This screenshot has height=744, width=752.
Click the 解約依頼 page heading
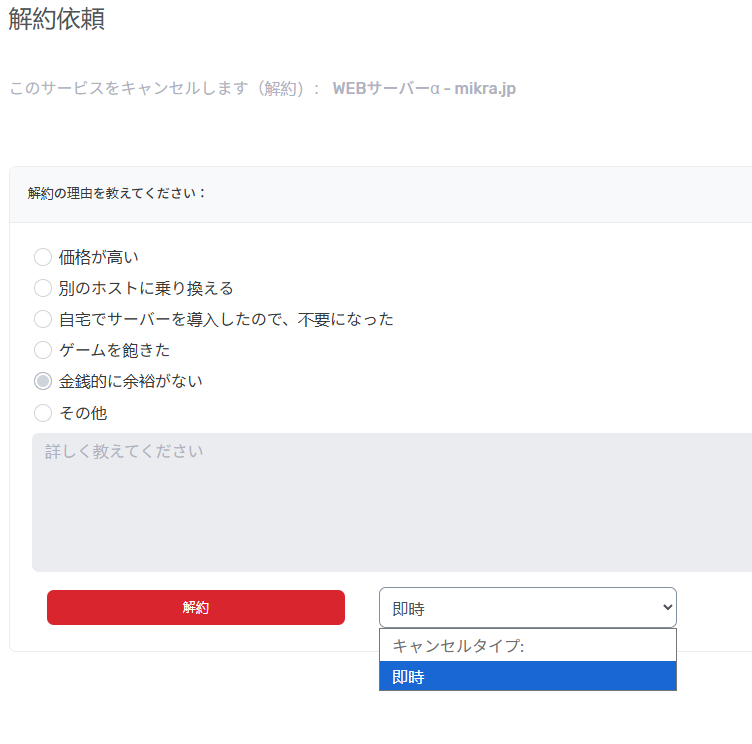tap(57, 20)
